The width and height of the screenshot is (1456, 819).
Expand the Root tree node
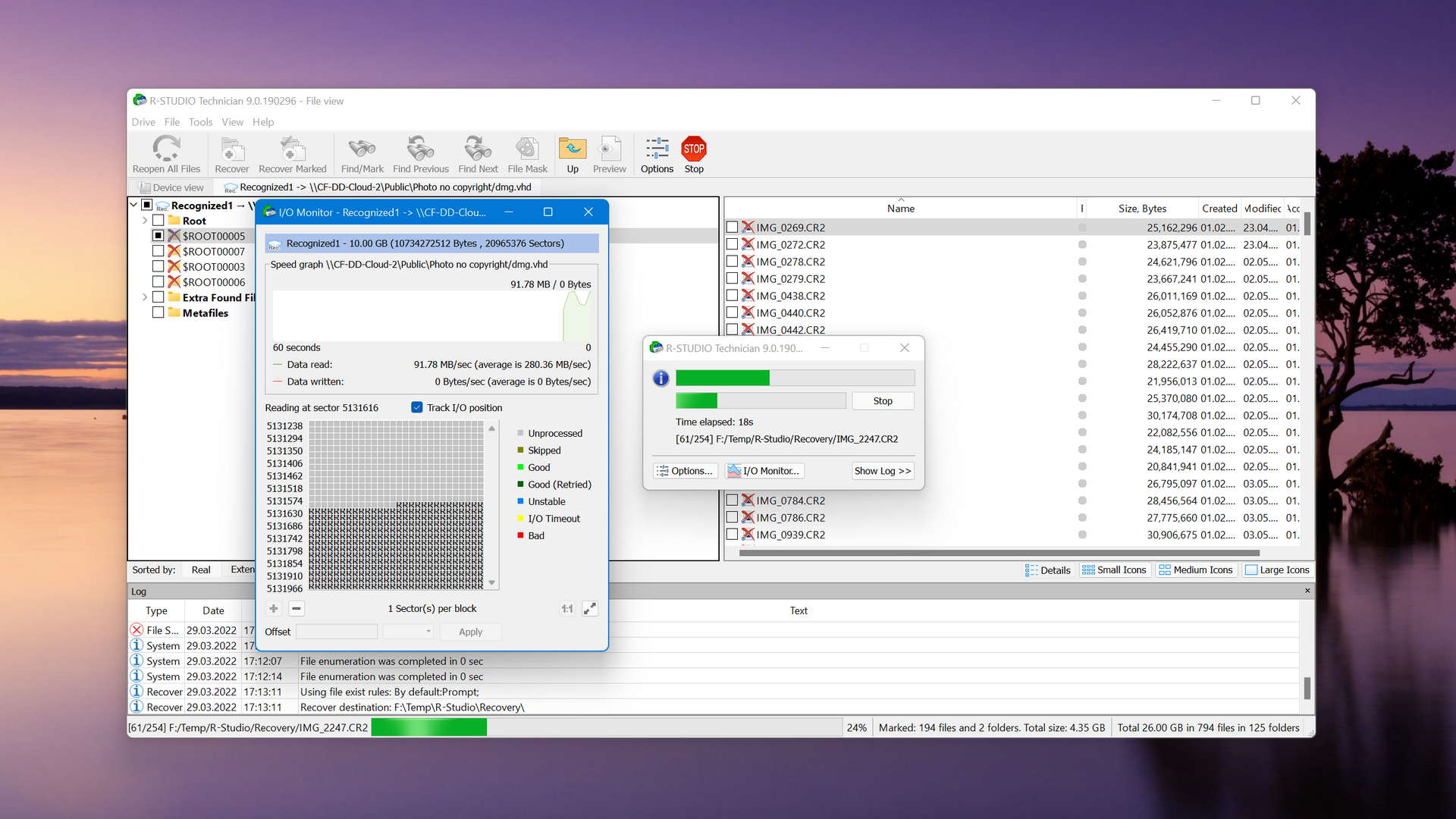(x=144, y=221)
